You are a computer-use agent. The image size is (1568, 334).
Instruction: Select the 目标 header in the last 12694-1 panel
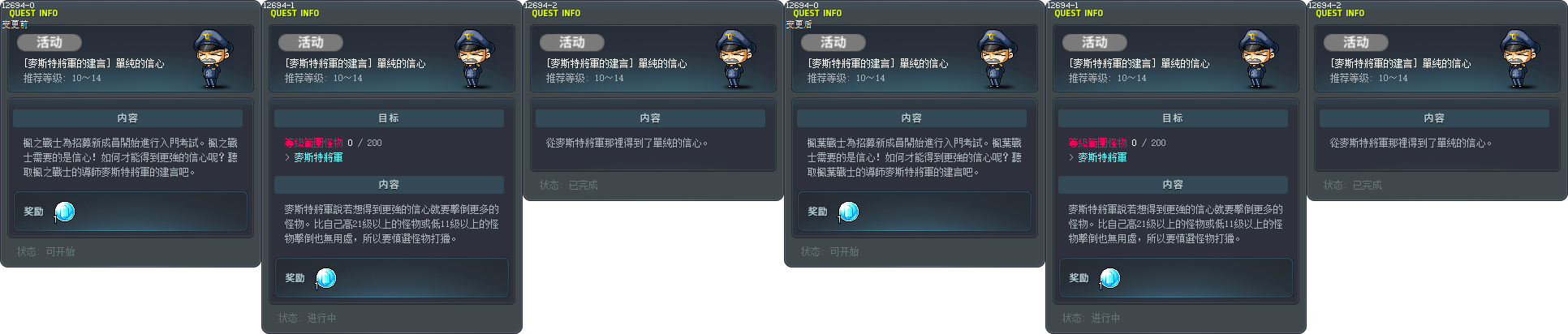(1173, 118)
